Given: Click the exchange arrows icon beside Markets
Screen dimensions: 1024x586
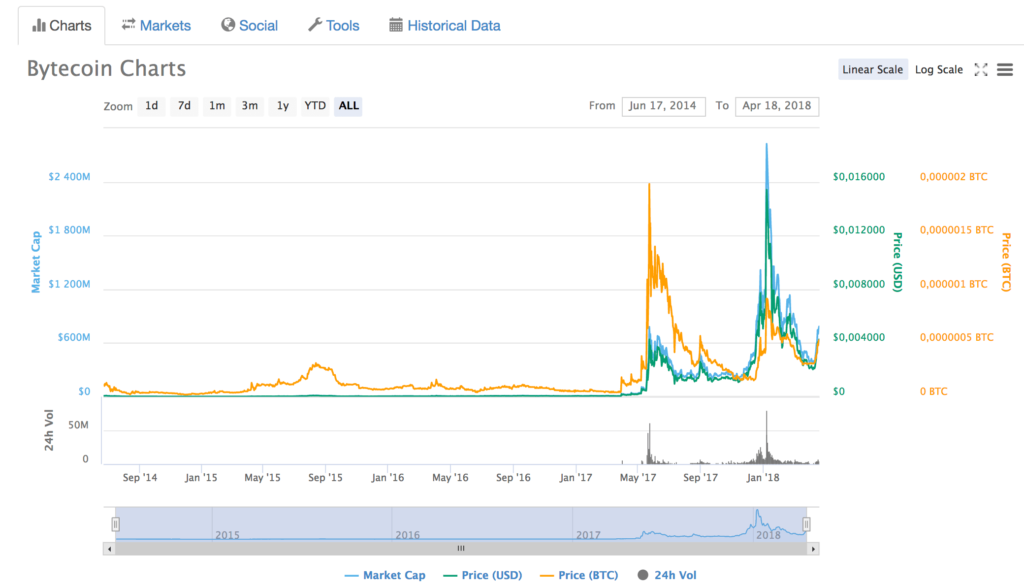Looking at the screenshot, I should click(129, 25).
